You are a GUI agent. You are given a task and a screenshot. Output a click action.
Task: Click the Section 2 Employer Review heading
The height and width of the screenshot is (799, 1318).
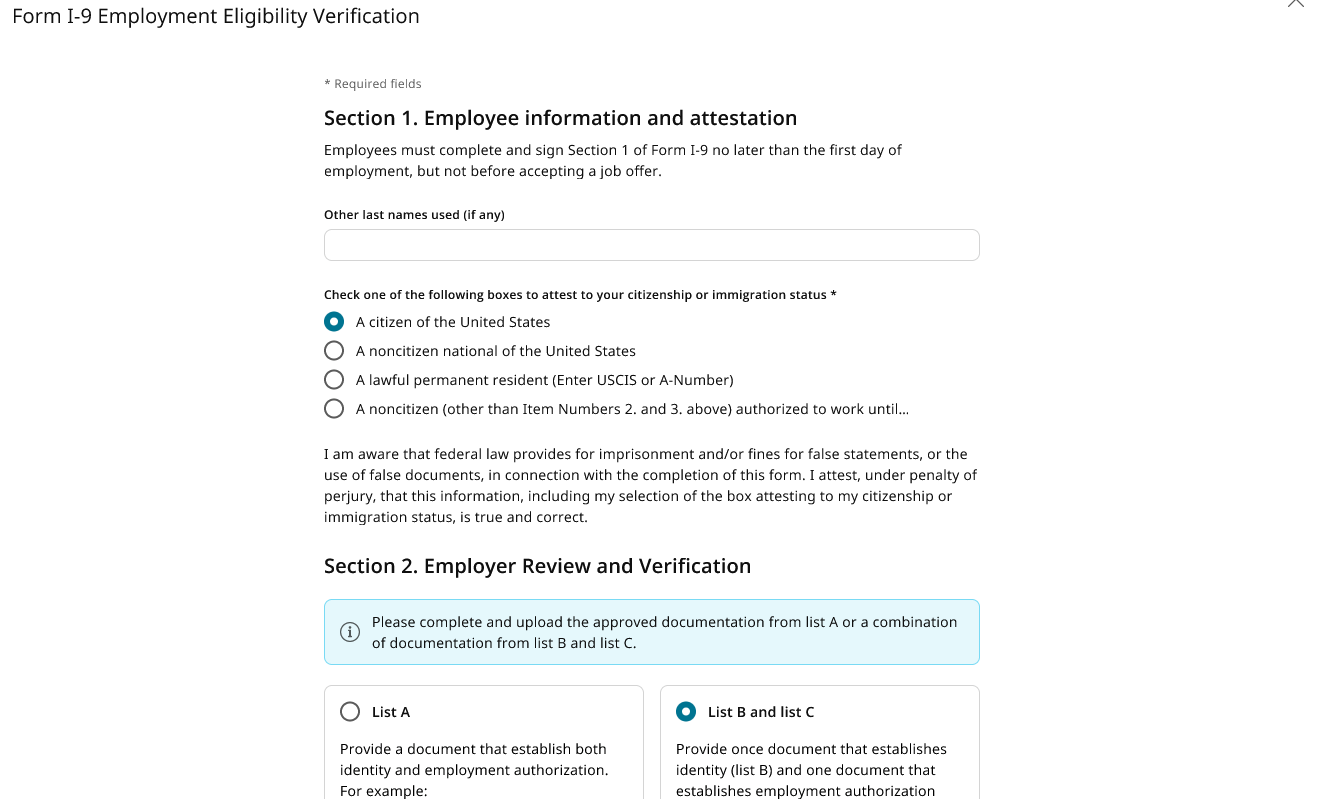click(537, 566)
